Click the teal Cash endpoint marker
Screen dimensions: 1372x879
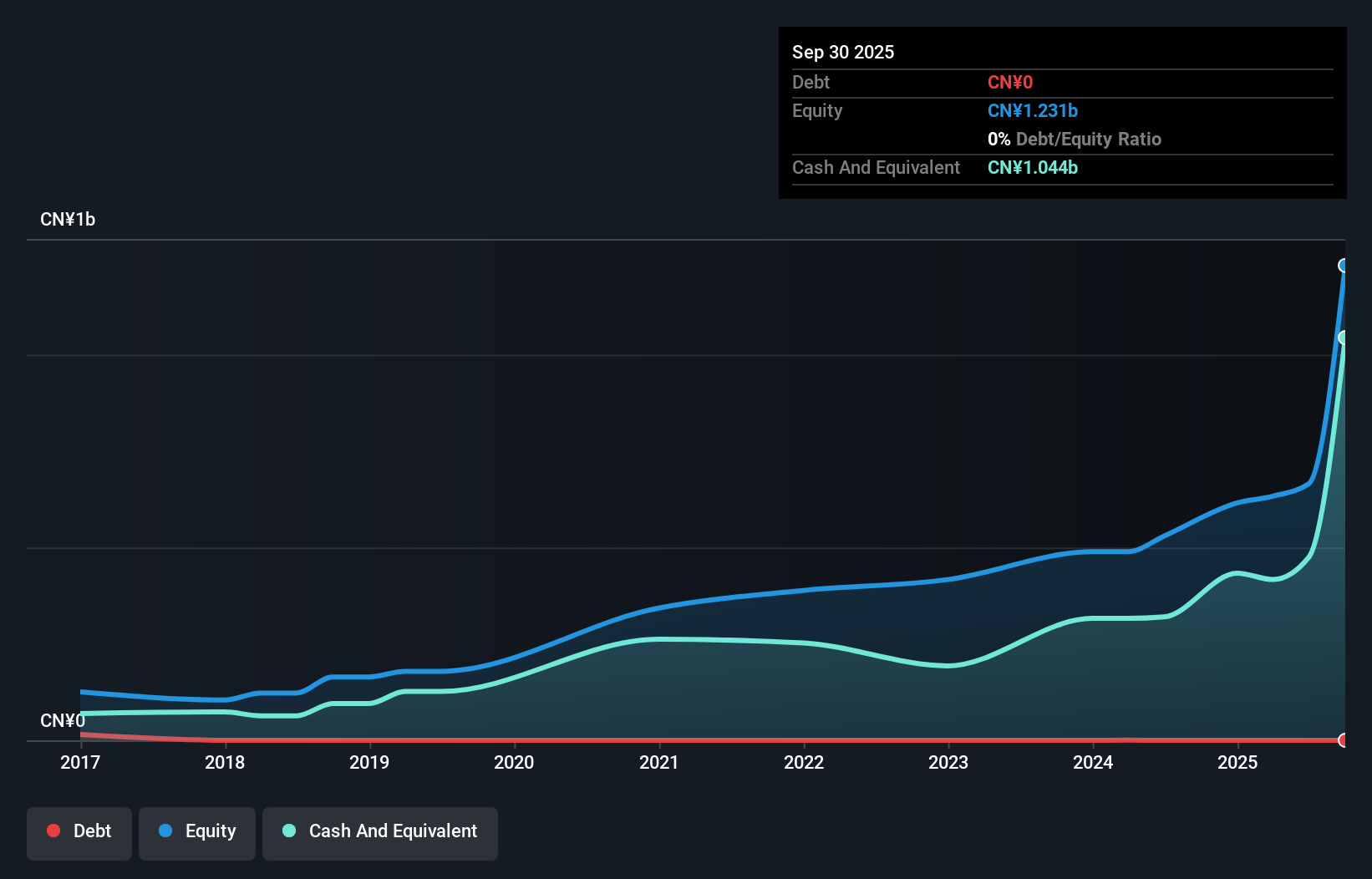(x=1344, y=338)
